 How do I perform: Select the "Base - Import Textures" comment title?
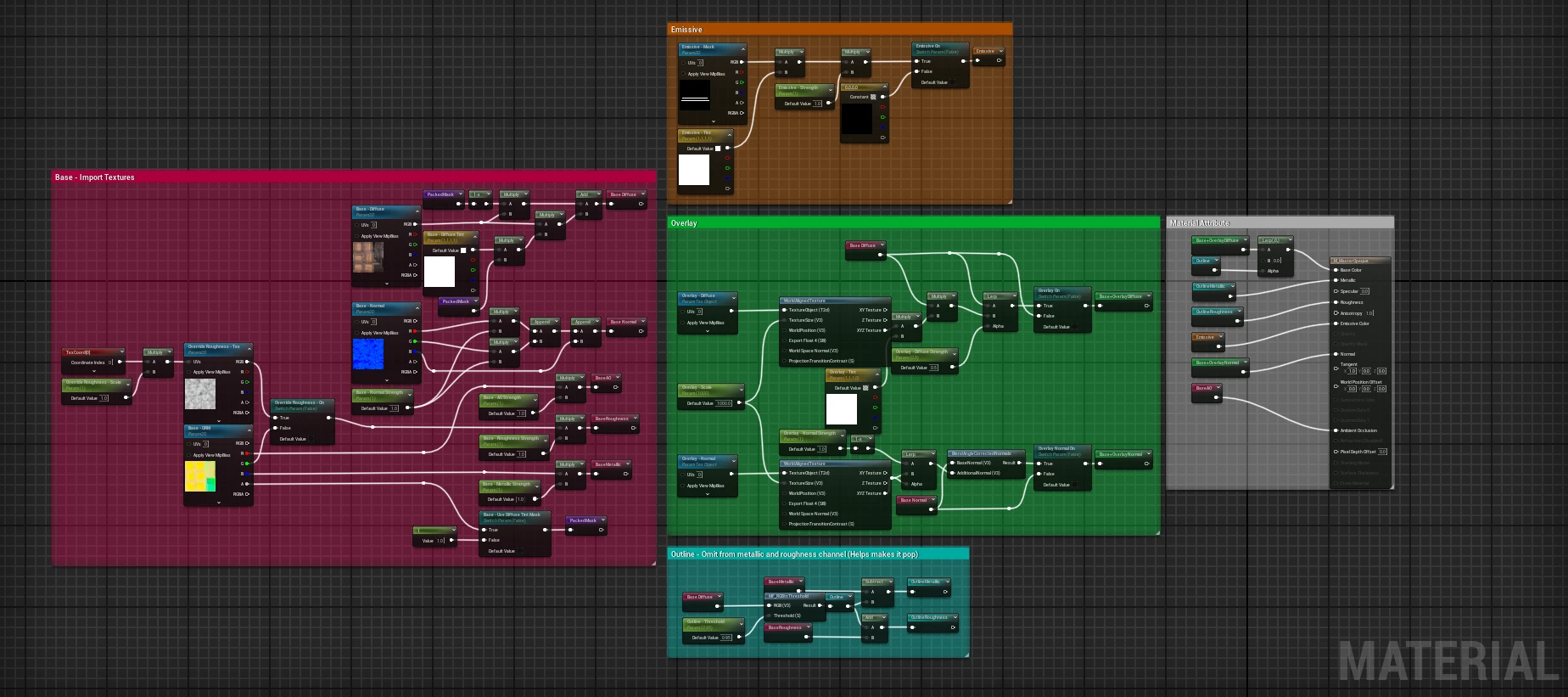(95, 177)
